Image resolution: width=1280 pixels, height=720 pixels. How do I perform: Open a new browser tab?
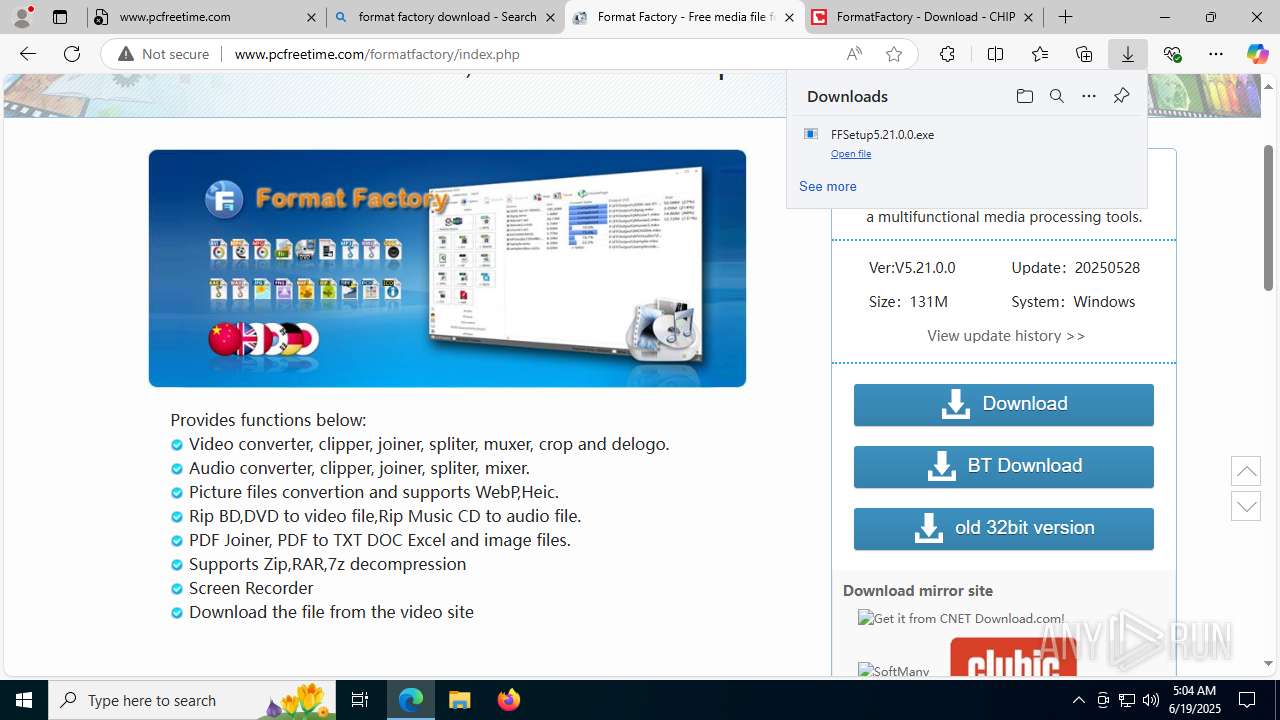click(x=1066, y=17)
